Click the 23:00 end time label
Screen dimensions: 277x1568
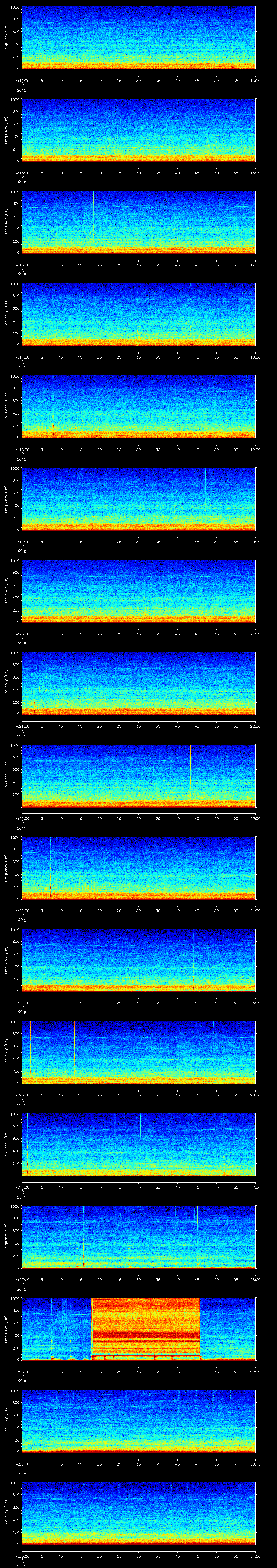coord(256,818)
